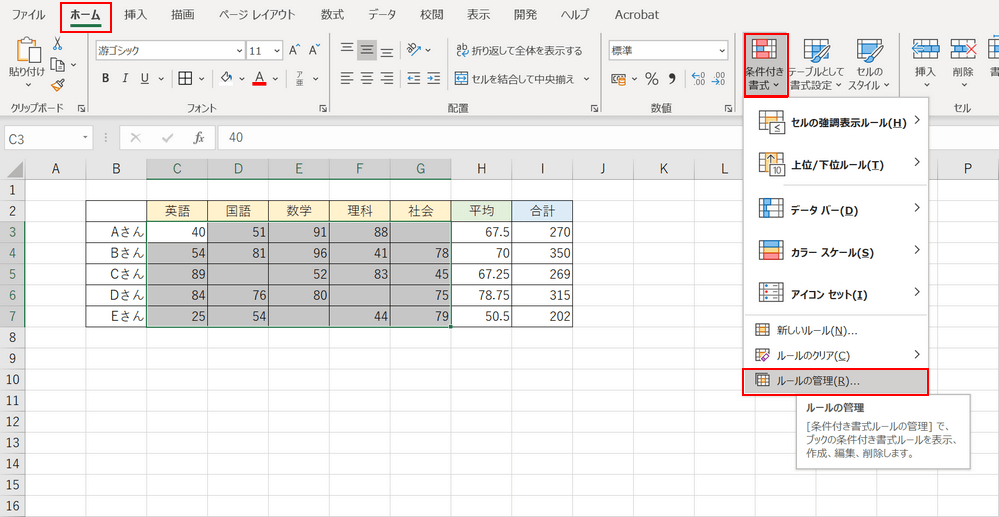Select ルールの管理 menu entry

click(817, 381)
